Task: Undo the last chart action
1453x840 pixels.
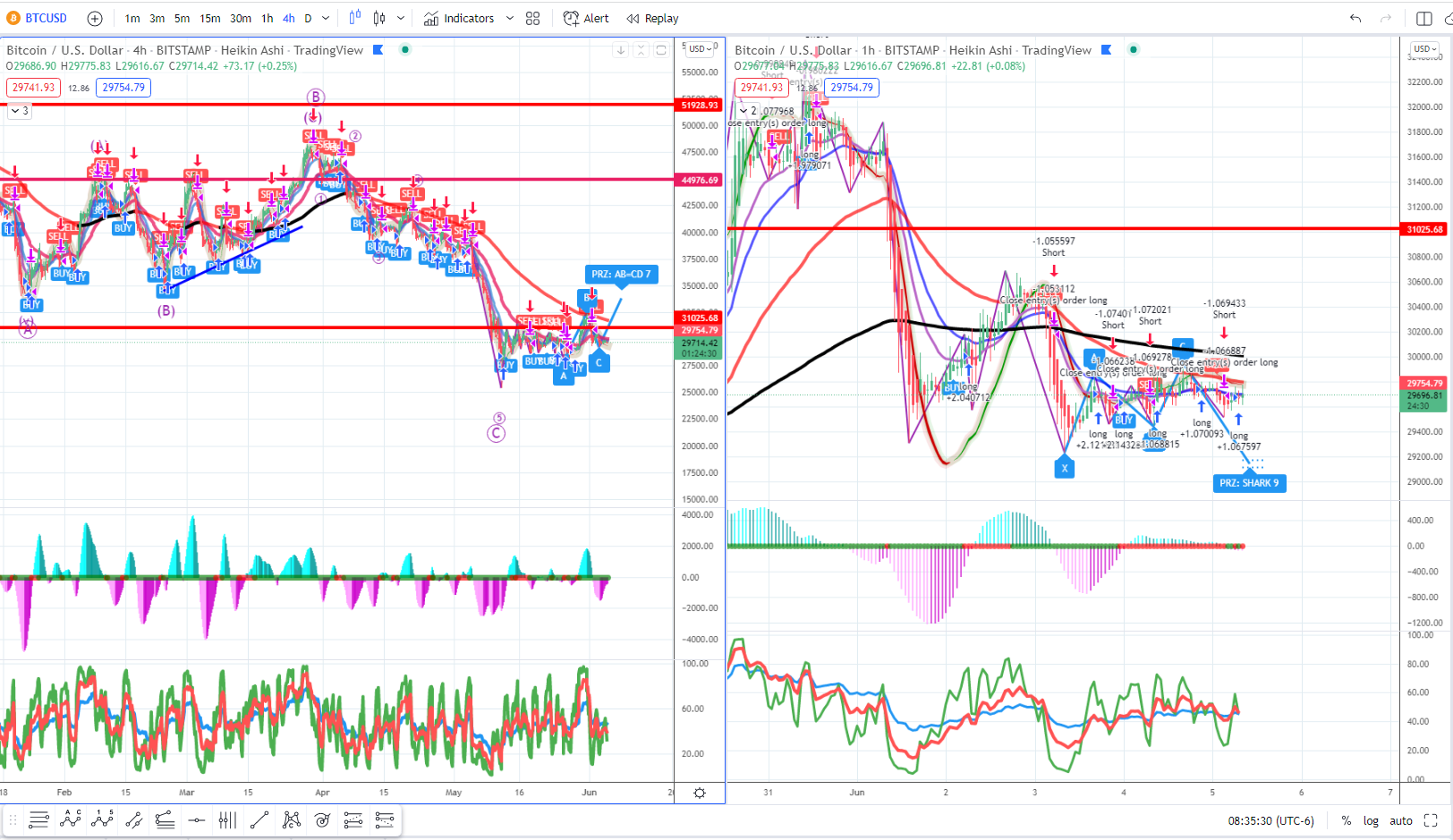Action: 1355,18
